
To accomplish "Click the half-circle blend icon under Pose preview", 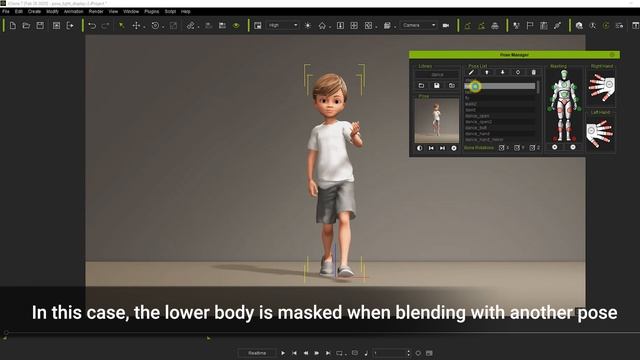I will coord(420,148).
